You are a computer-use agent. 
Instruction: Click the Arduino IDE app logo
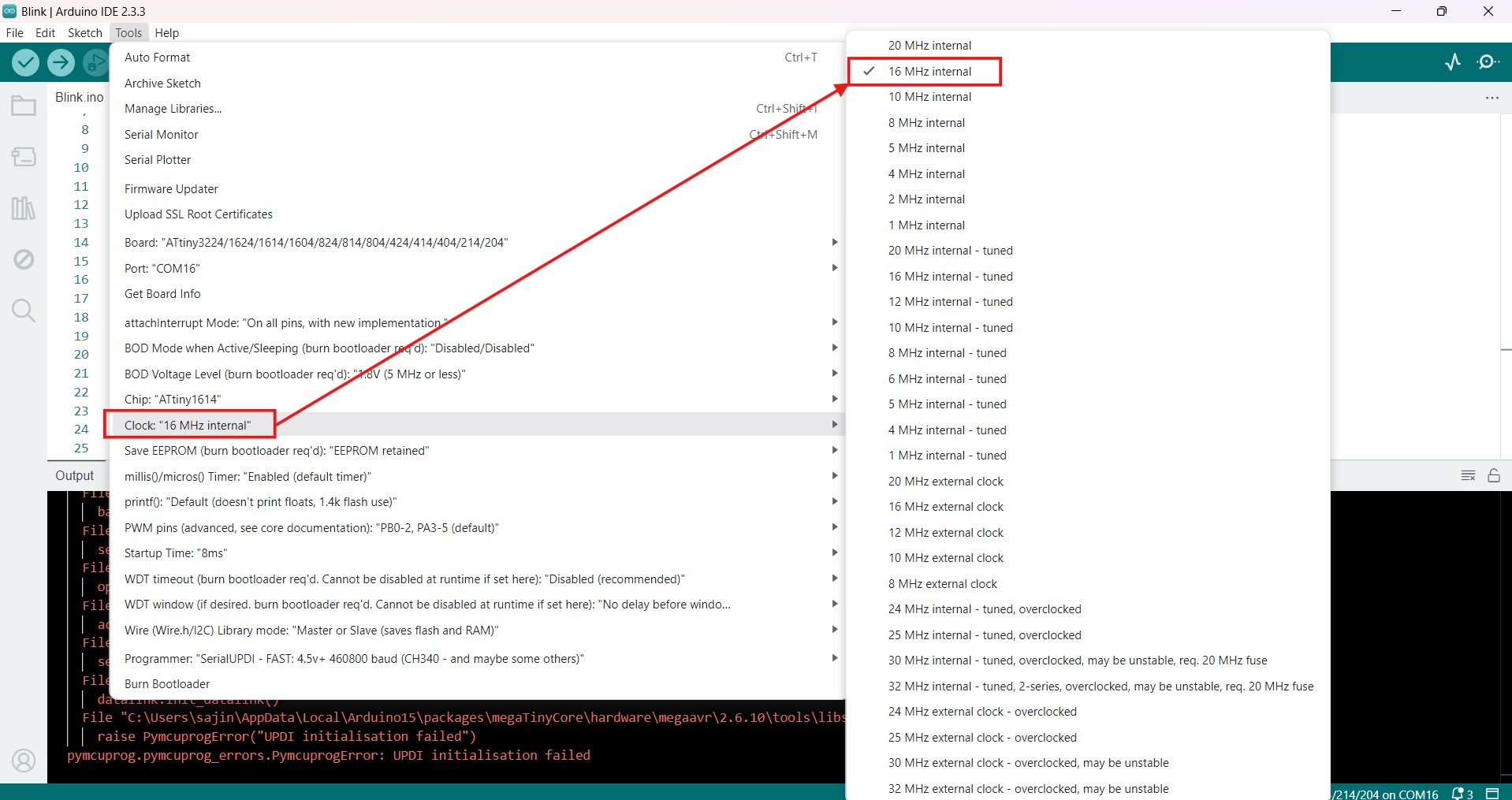[x=9, y=11]
